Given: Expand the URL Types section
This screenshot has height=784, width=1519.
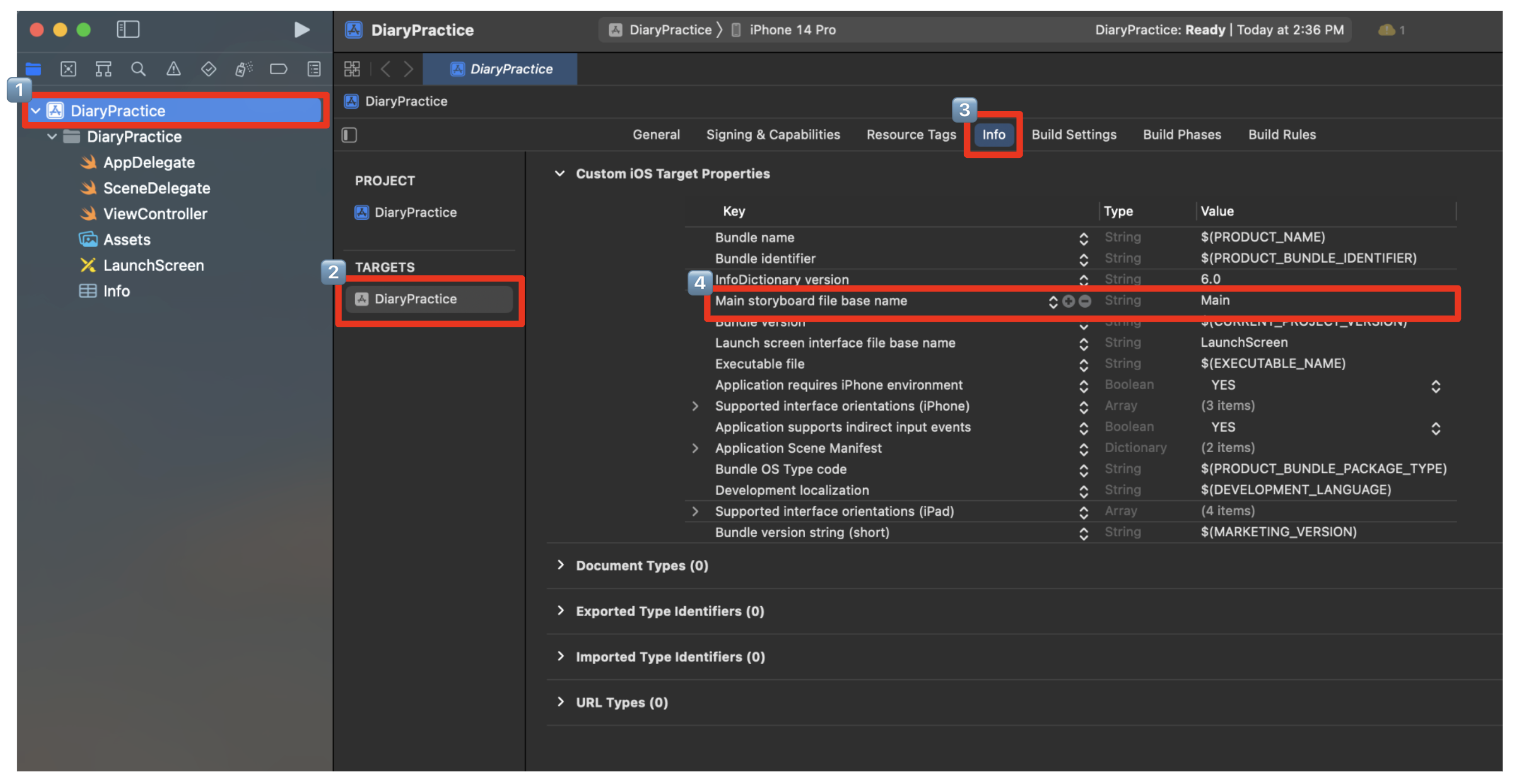Looking at the screenshot, I should pyautogui.click(x=560, y=702).
